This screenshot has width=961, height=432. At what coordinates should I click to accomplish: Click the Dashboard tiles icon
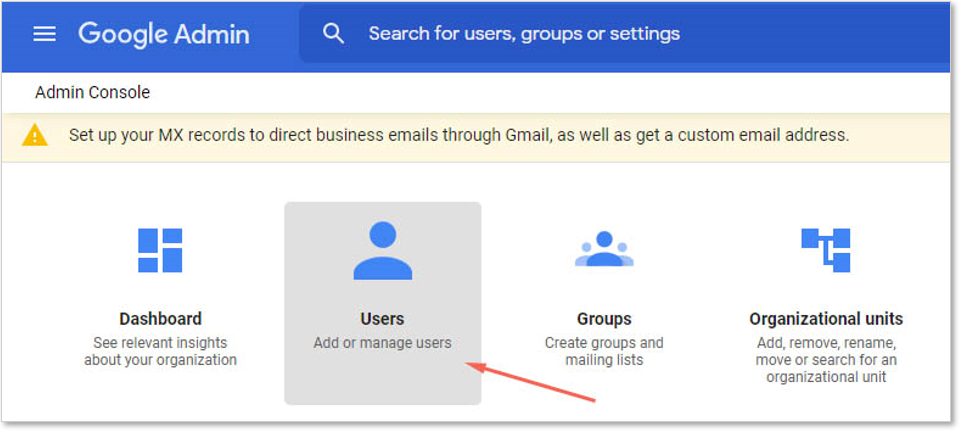(x=160, y=250)
